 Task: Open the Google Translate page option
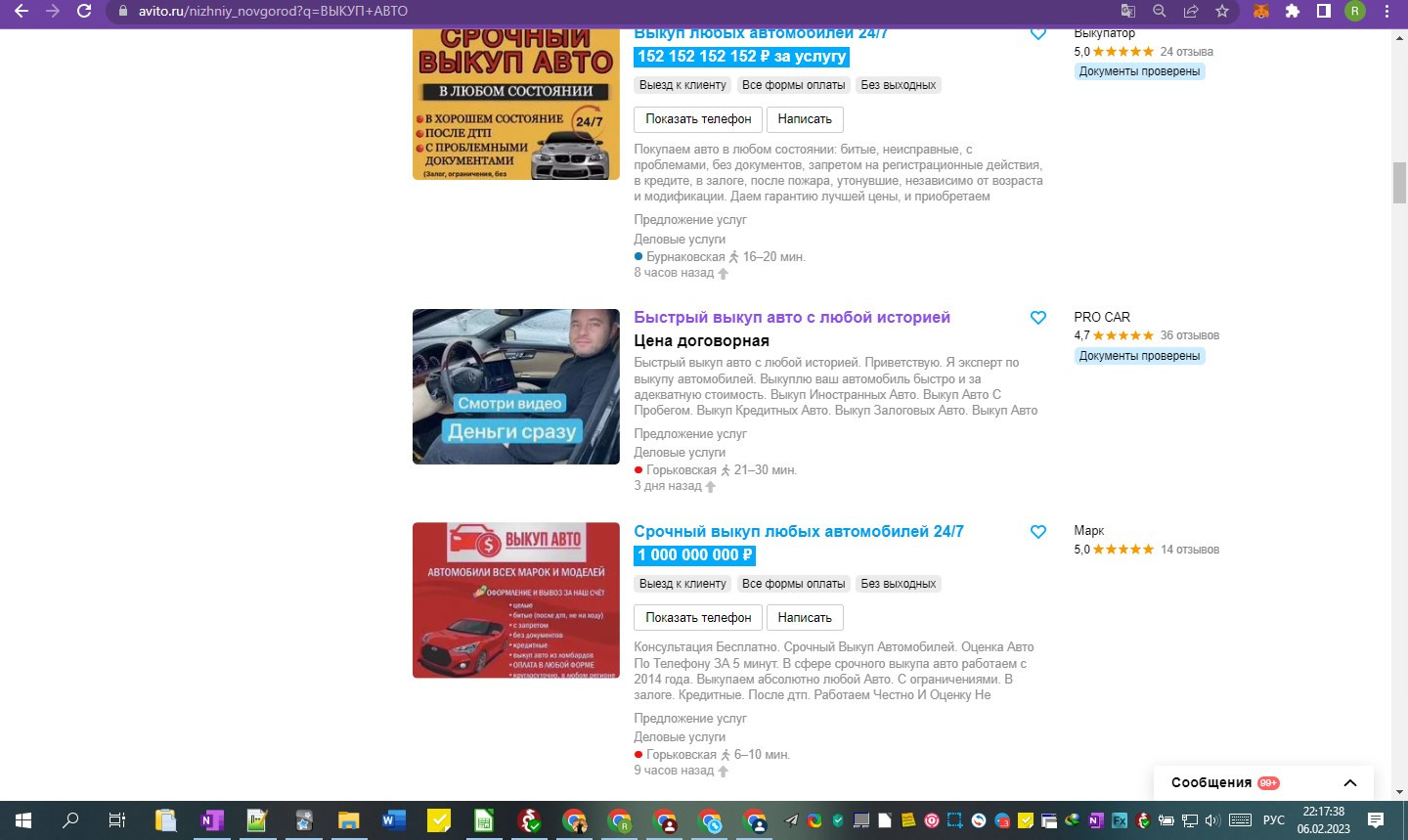click(1128, 11)
